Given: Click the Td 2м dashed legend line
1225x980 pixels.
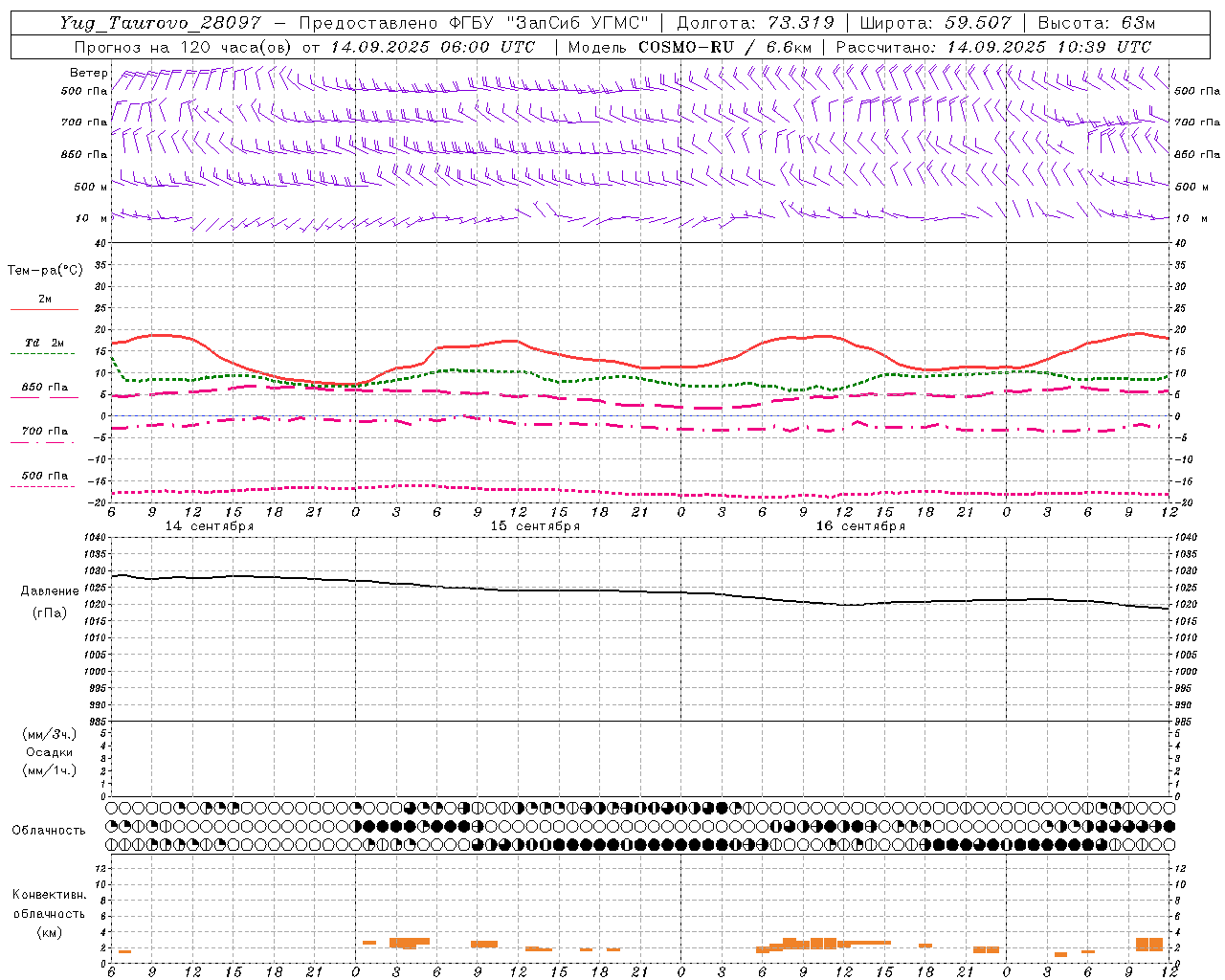Looking at the screenshot, I should [42, 354].
